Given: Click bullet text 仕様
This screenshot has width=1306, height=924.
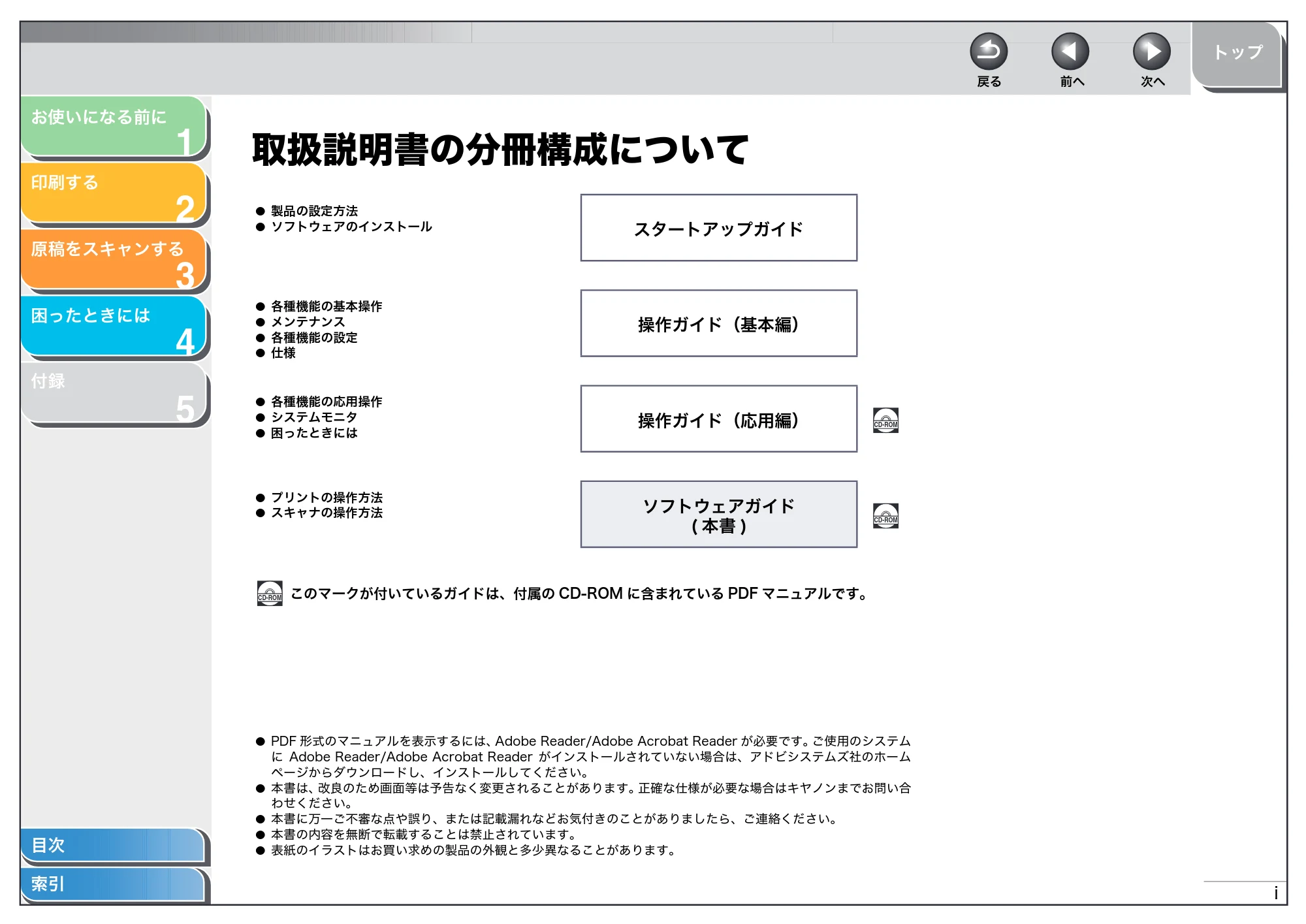Looking at the screenshot, I should [x=283, y=353].
